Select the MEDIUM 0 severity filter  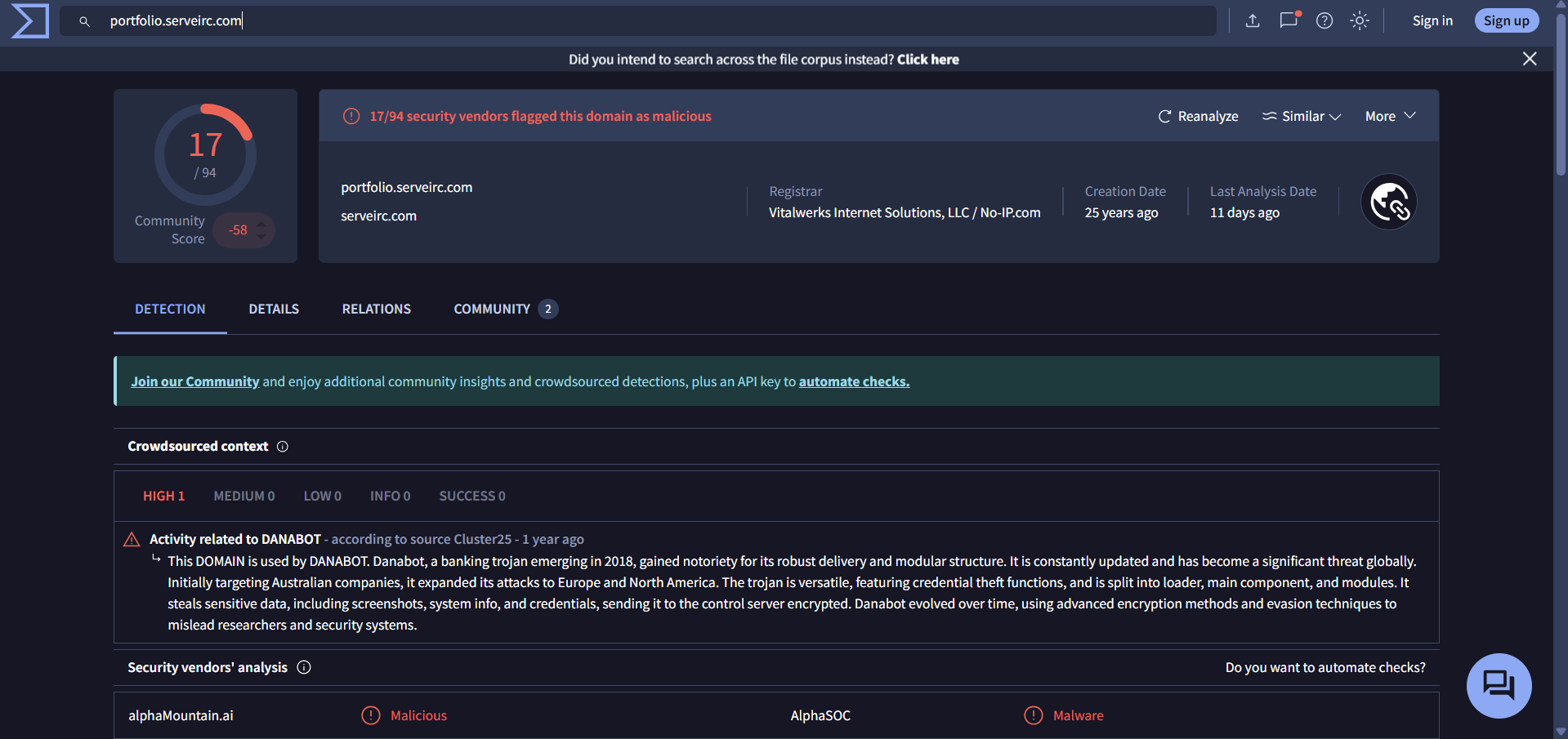243,496
